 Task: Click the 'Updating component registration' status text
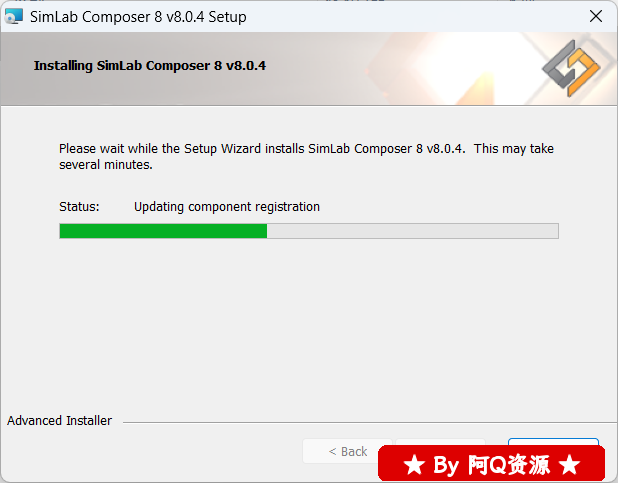point(227,207)
